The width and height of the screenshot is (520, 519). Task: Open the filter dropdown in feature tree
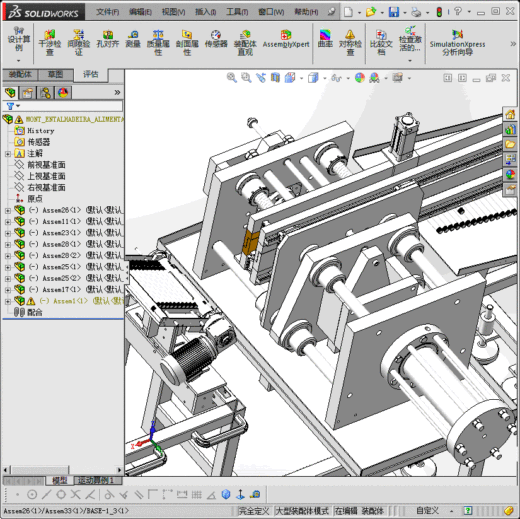13,106
